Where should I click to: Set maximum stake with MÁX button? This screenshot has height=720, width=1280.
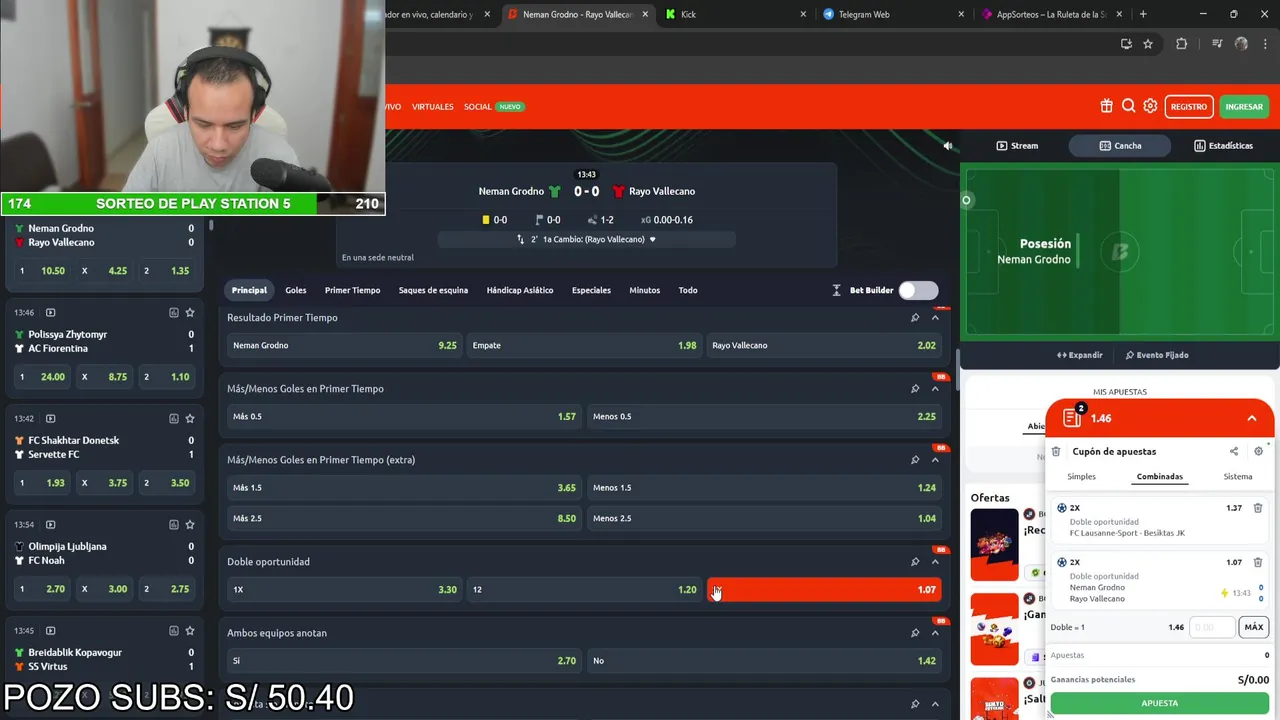(x=1254, y=627)
